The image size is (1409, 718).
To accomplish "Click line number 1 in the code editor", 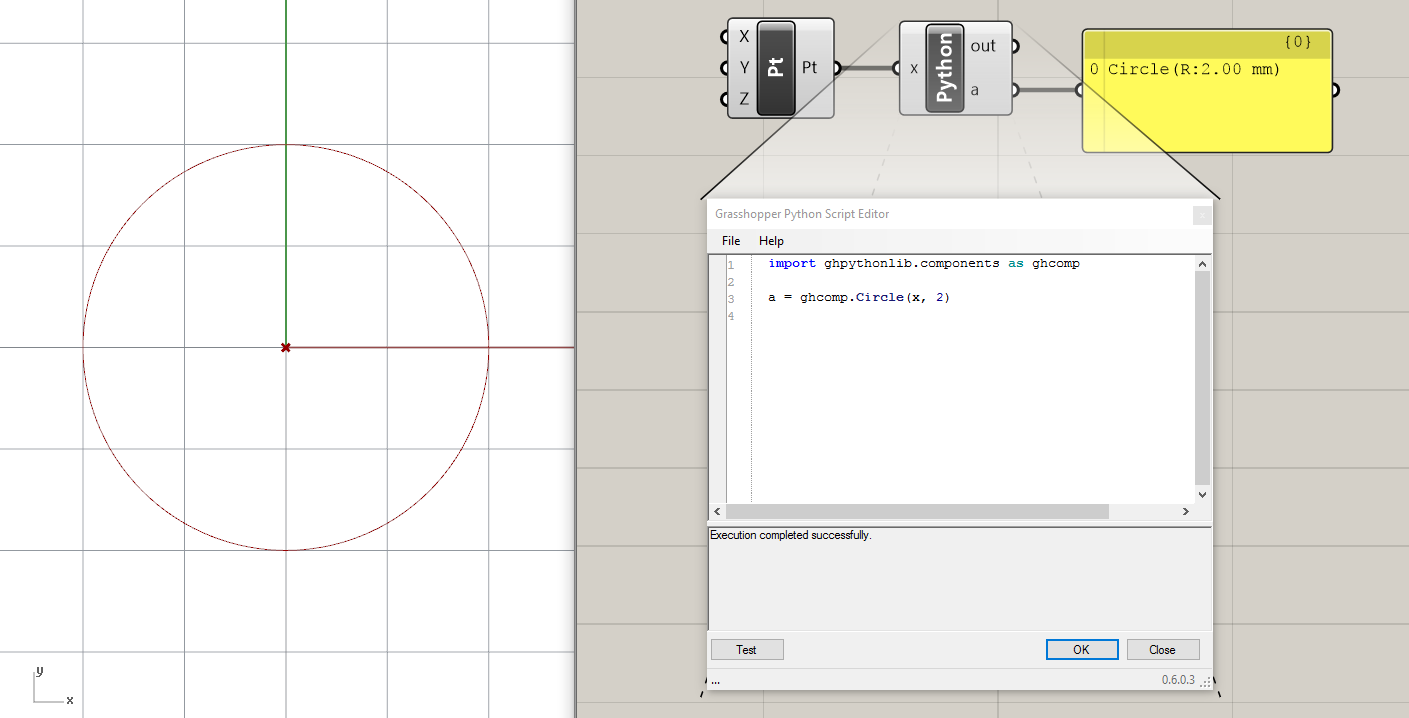I will coord(731,263).
